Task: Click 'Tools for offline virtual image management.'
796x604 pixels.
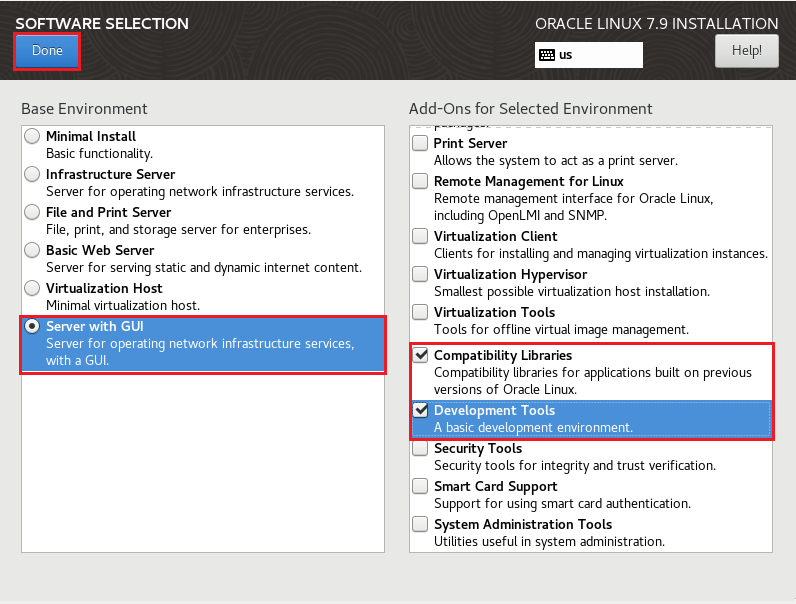Action: click(x=561, y=329)
